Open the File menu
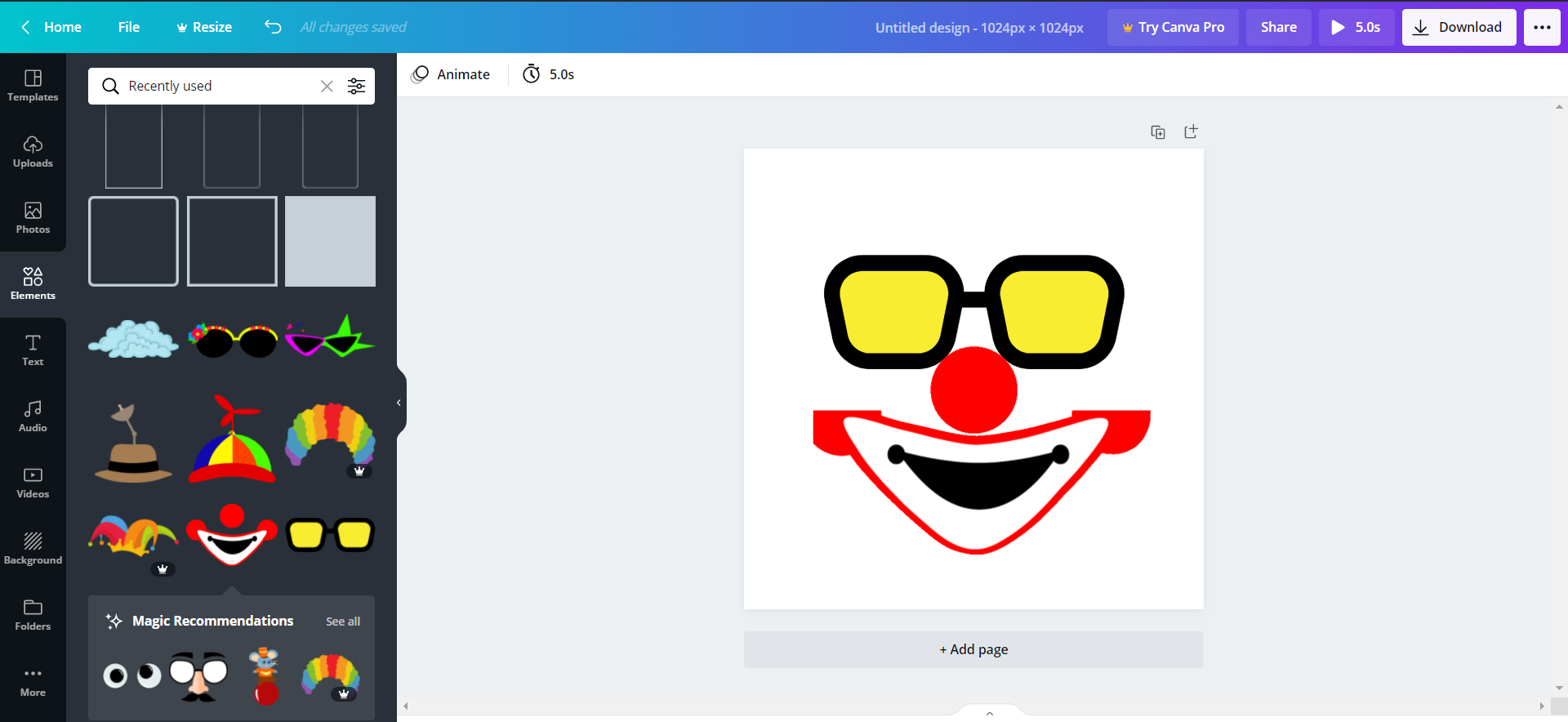The image size is (1568, 722). [129, 27]
